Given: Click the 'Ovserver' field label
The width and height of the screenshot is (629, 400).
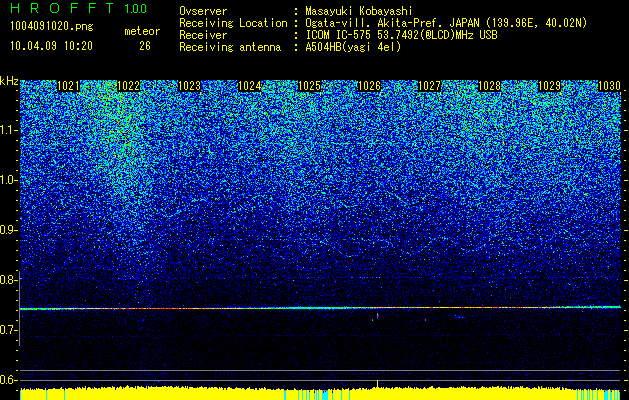Looking at the screenshot, I should pos(203,11).
